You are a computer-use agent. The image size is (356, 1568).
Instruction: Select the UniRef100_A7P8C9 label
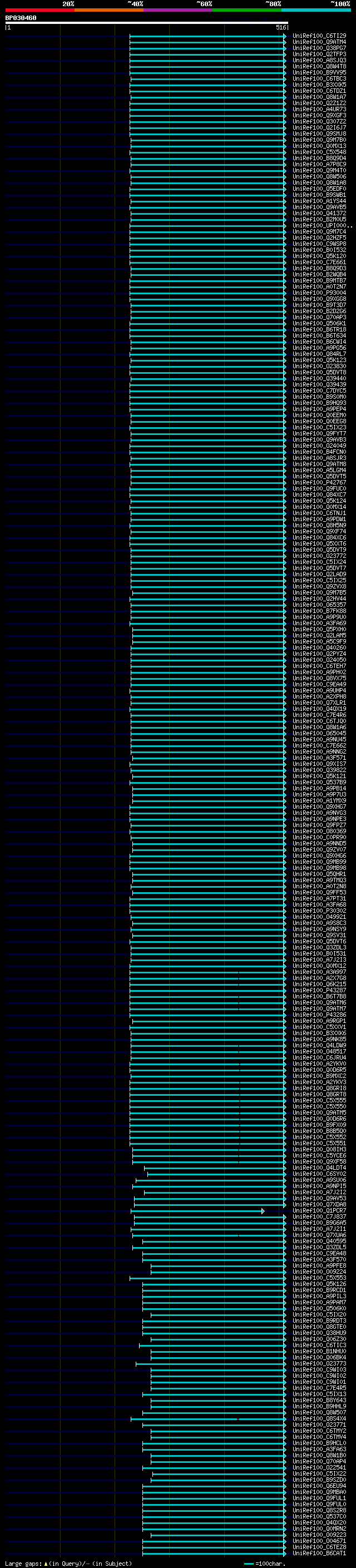tap(319, 164)
